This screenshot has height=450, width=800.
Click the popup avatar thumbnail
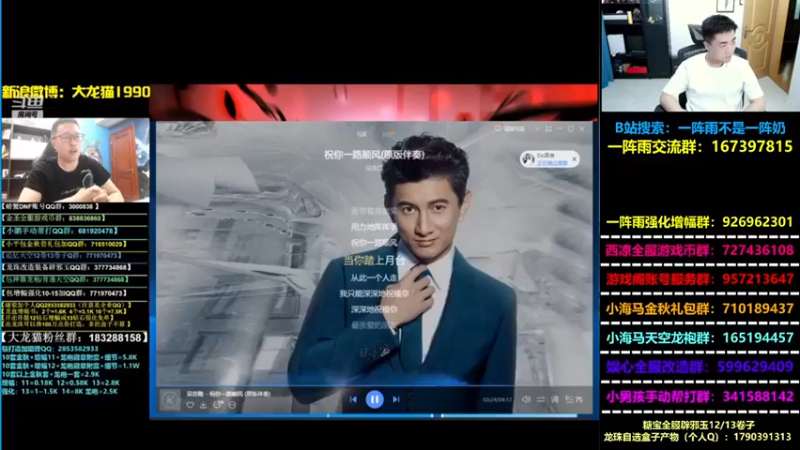(x=528, y=159)
